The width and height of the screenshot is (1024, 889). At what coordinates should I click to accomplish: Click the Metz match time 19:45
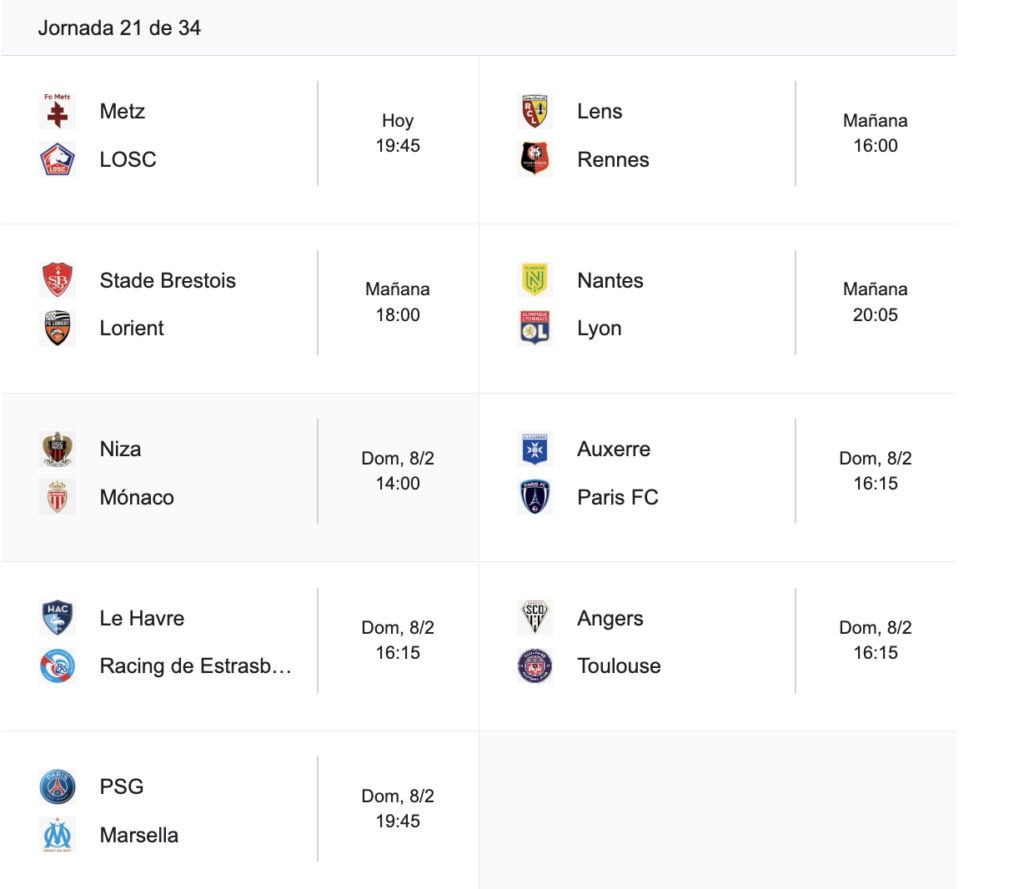pos(398,146)
